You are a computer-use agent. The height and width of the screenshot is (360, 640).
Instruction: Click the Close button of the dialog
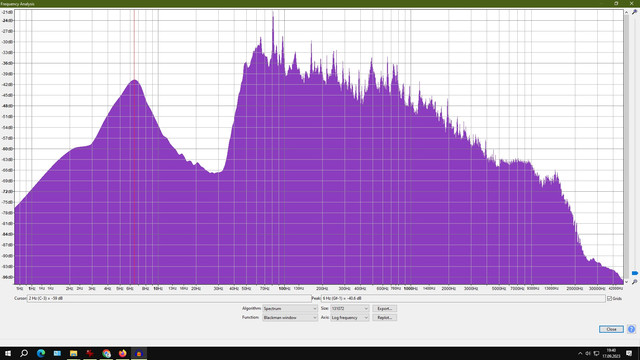coord(611,329)
